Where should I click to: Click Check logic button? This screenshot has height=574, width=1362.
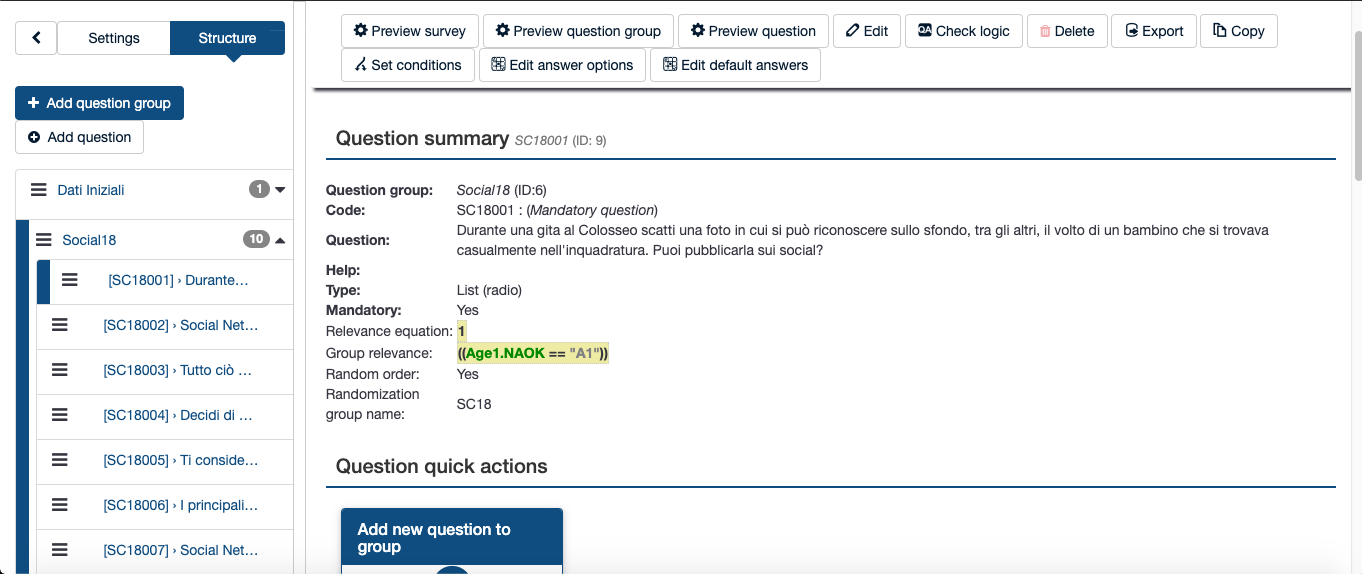(963, 31)
